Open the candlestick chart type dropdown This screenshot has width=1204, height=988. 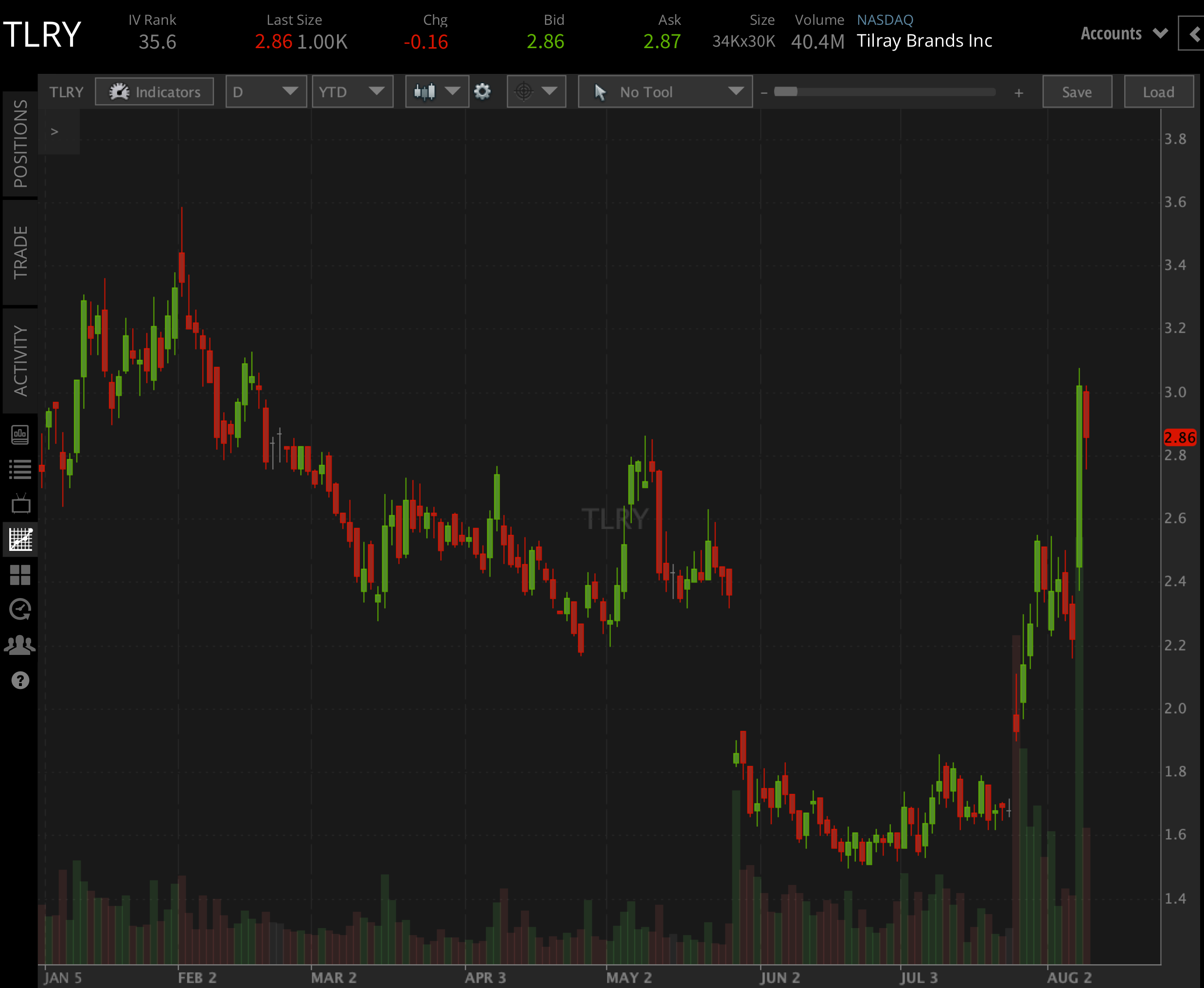tap(437, 91)
